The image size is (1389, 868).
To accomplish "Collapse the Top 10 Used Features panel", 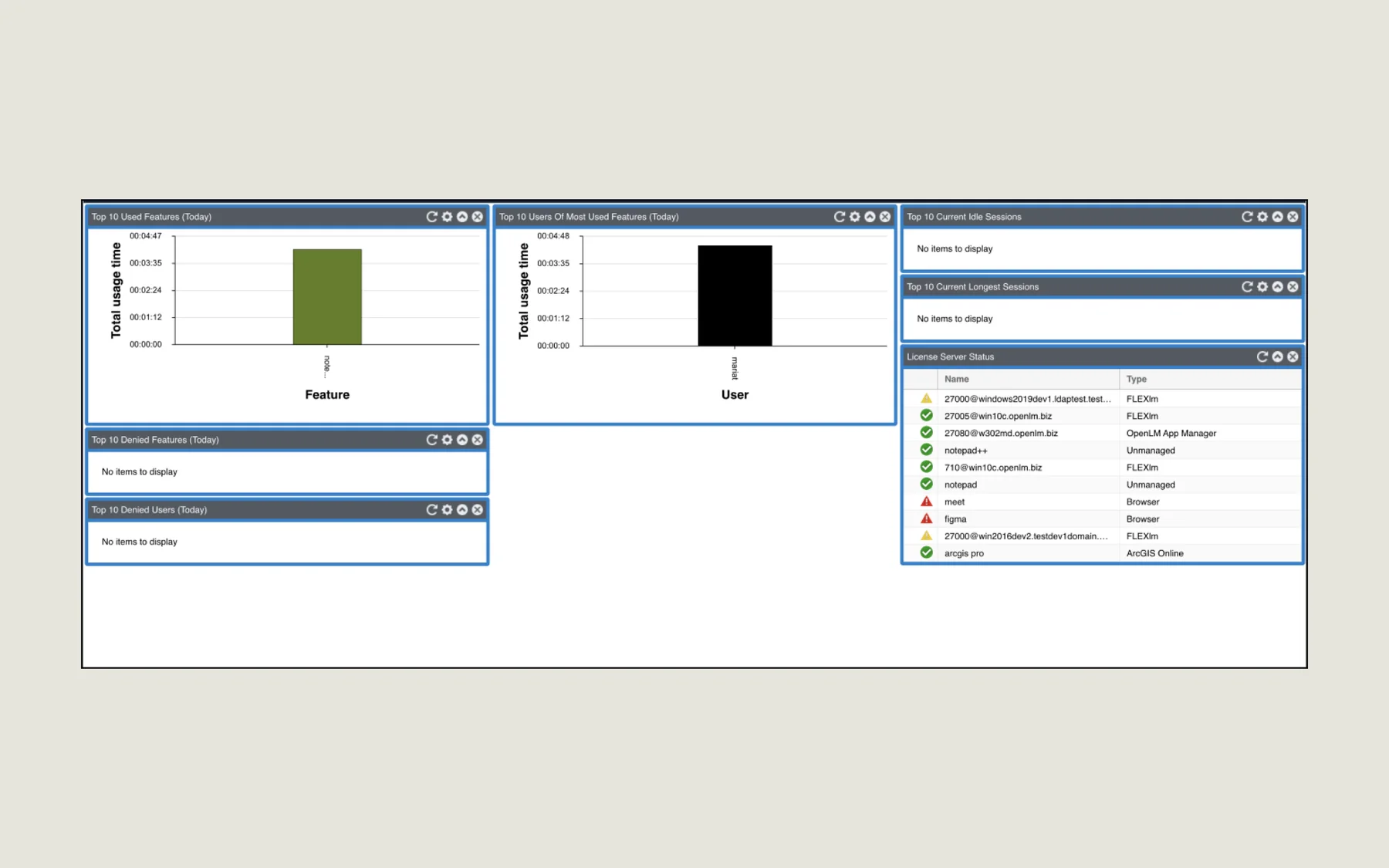I will (x=462, y=217).
